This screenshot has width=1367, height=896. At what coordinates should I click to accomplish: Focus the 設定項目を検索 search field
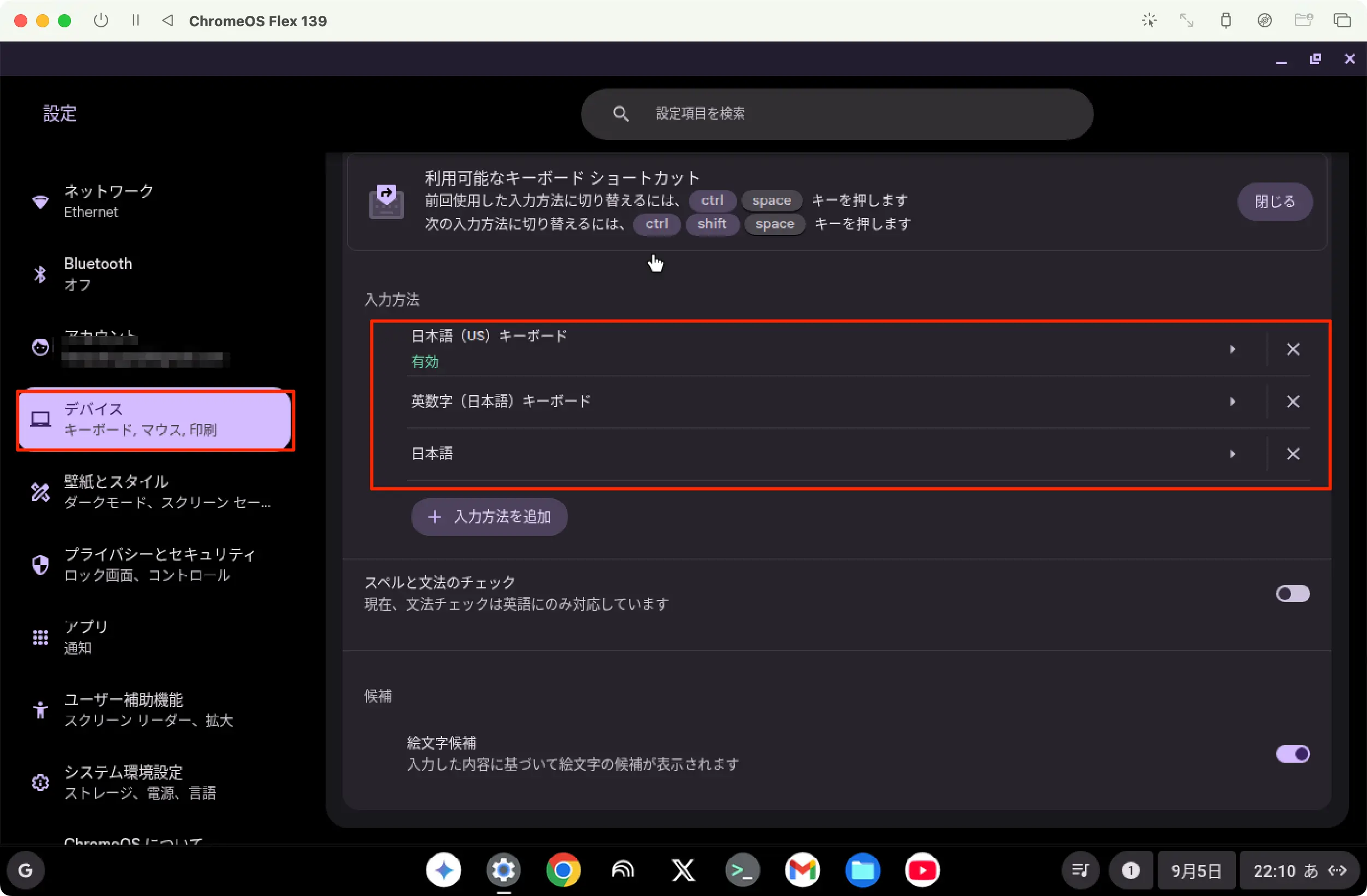836,114
